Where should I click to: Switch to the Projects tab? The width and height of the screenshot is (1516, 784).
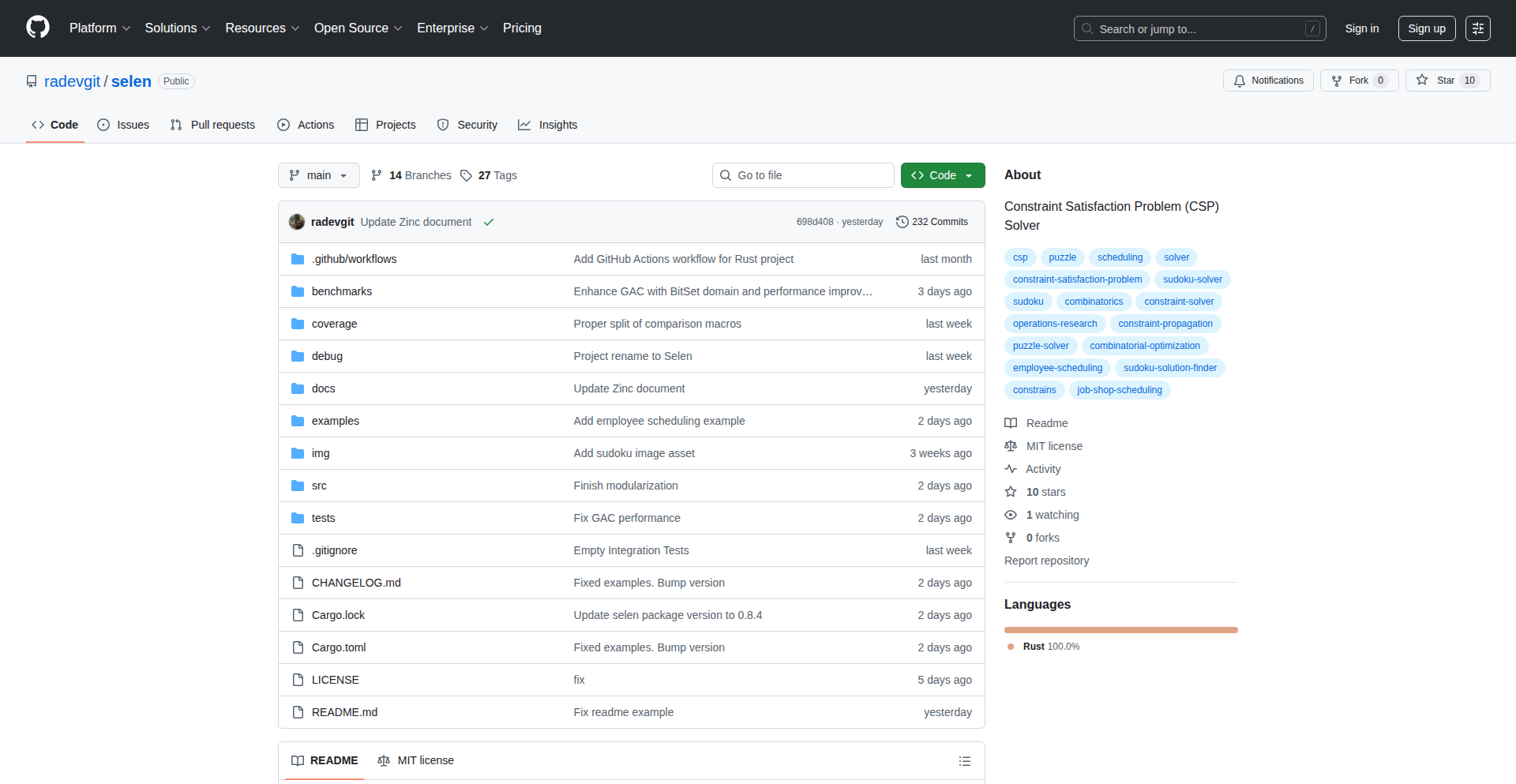pyautogui.click(x=385, y=125)
